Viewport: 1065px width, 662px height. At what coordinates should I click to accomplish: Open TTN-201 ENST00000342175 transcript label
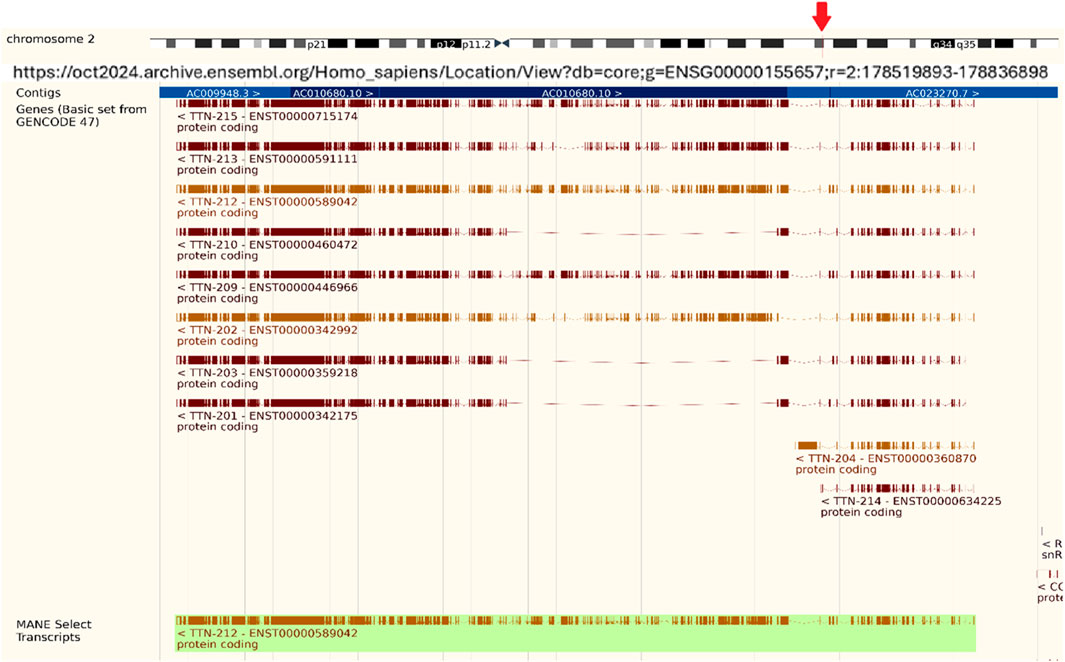tap(267, 416)
